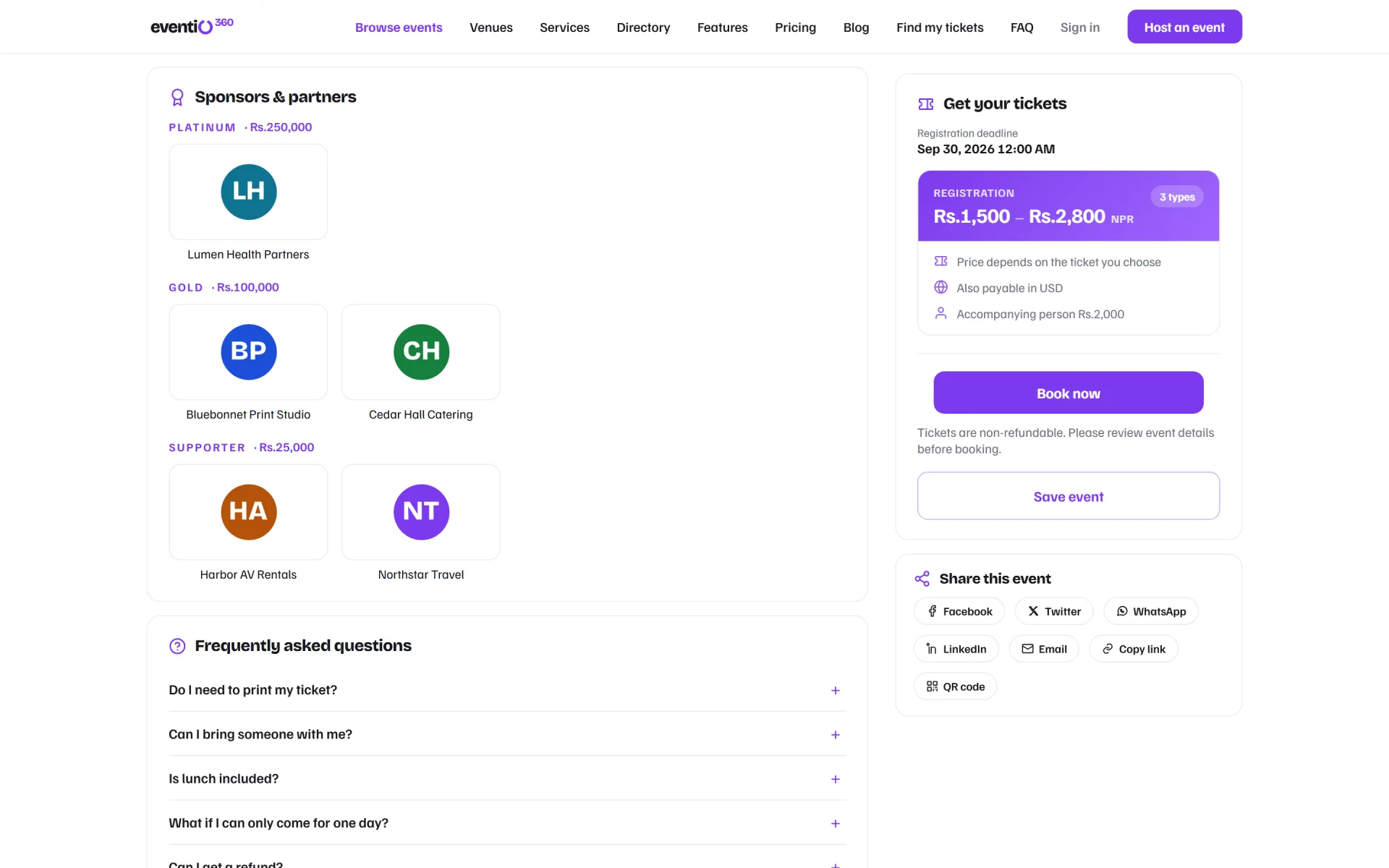Open the Services menu item
Image resolution: width=1389 pixels, height=868 pixels.
564,27
